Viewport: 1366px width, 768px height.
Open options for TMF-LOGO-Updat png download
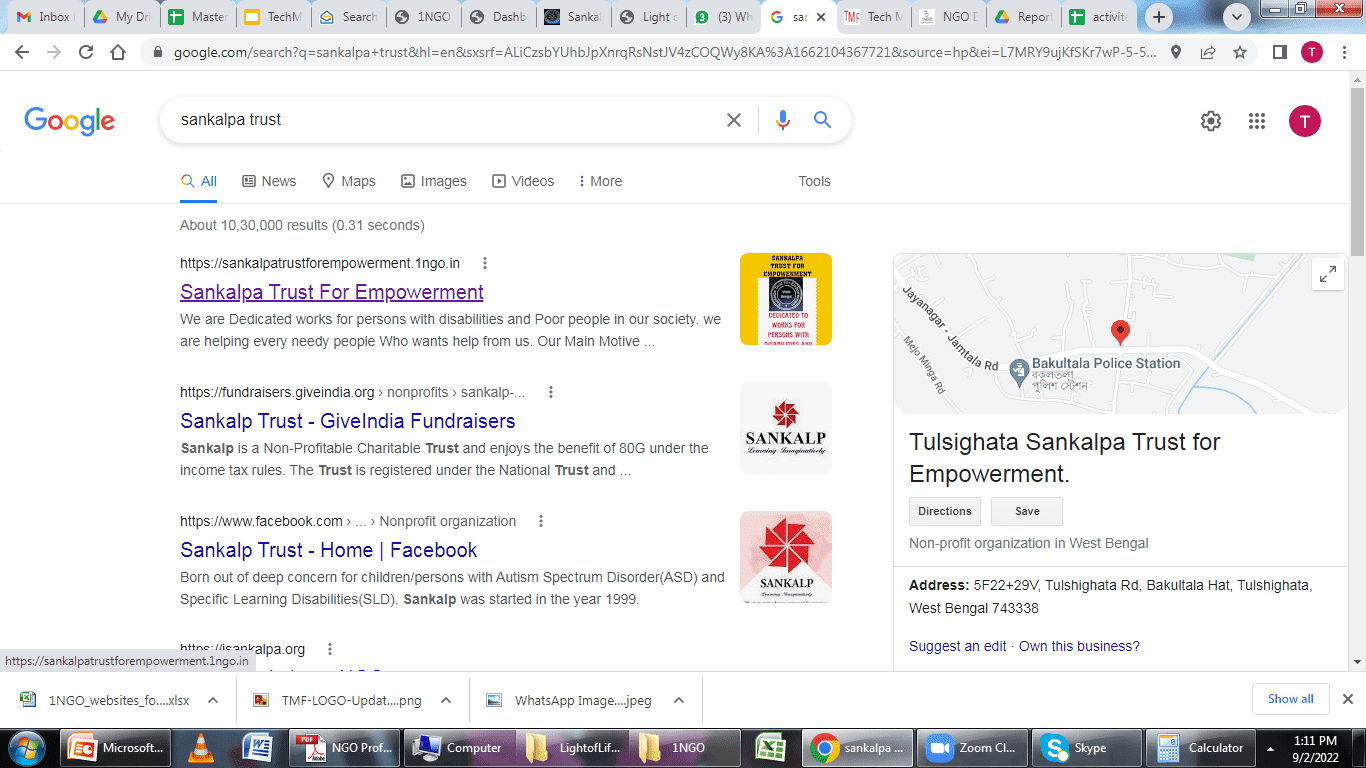pyautogui.click(x=446, y=700)
